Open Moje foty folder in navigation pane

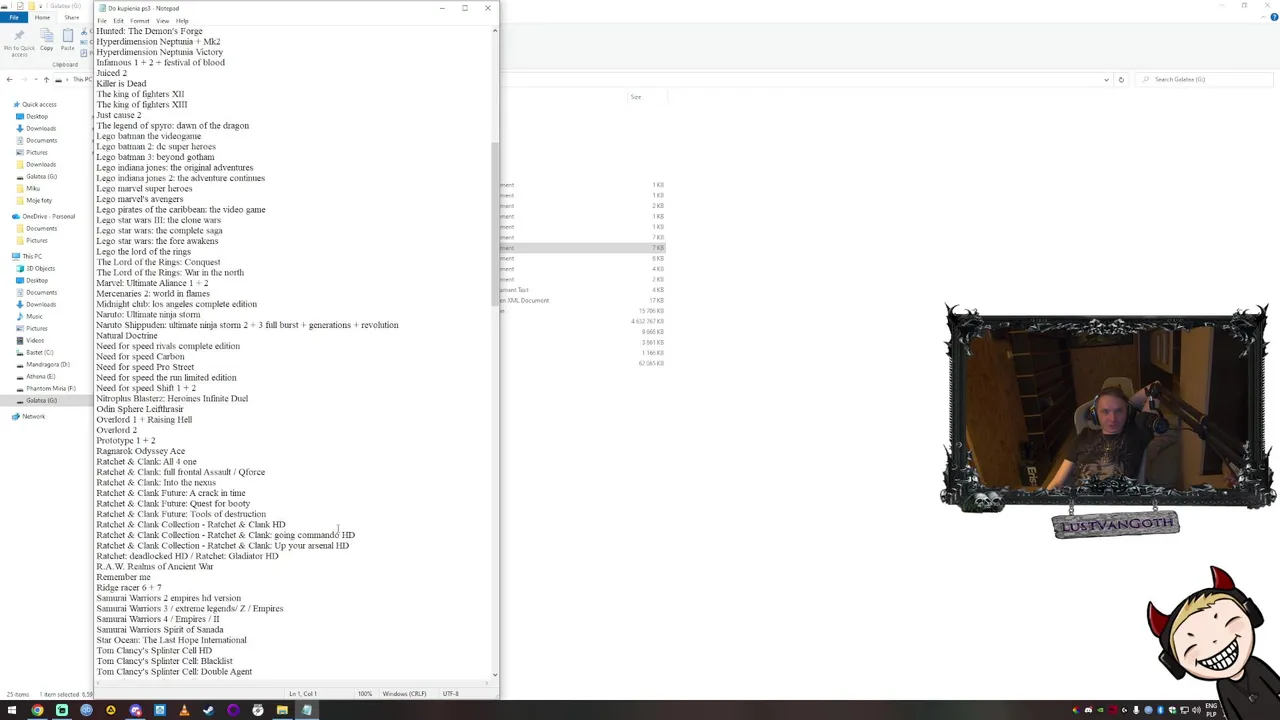pyautogui.click(x=39, y=200)
